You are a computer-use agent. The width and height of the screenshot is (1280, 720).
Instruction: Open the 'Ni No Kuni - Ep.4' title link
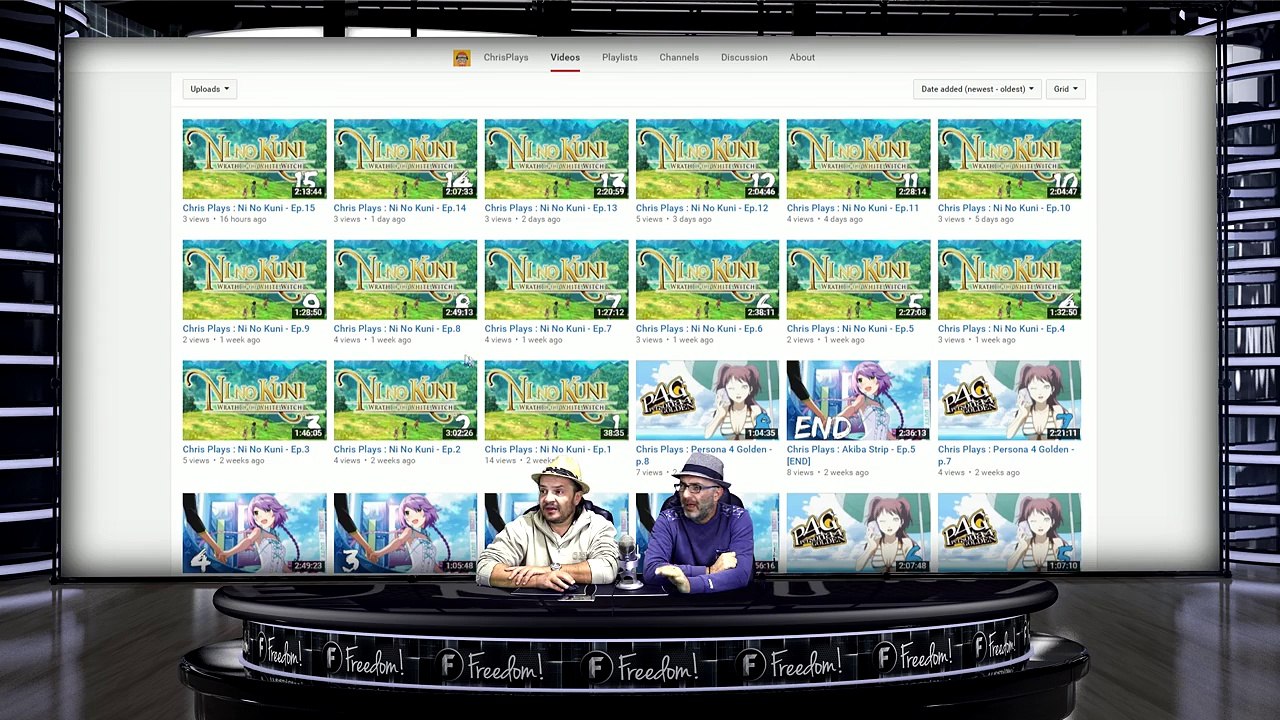click(1000, 329)
